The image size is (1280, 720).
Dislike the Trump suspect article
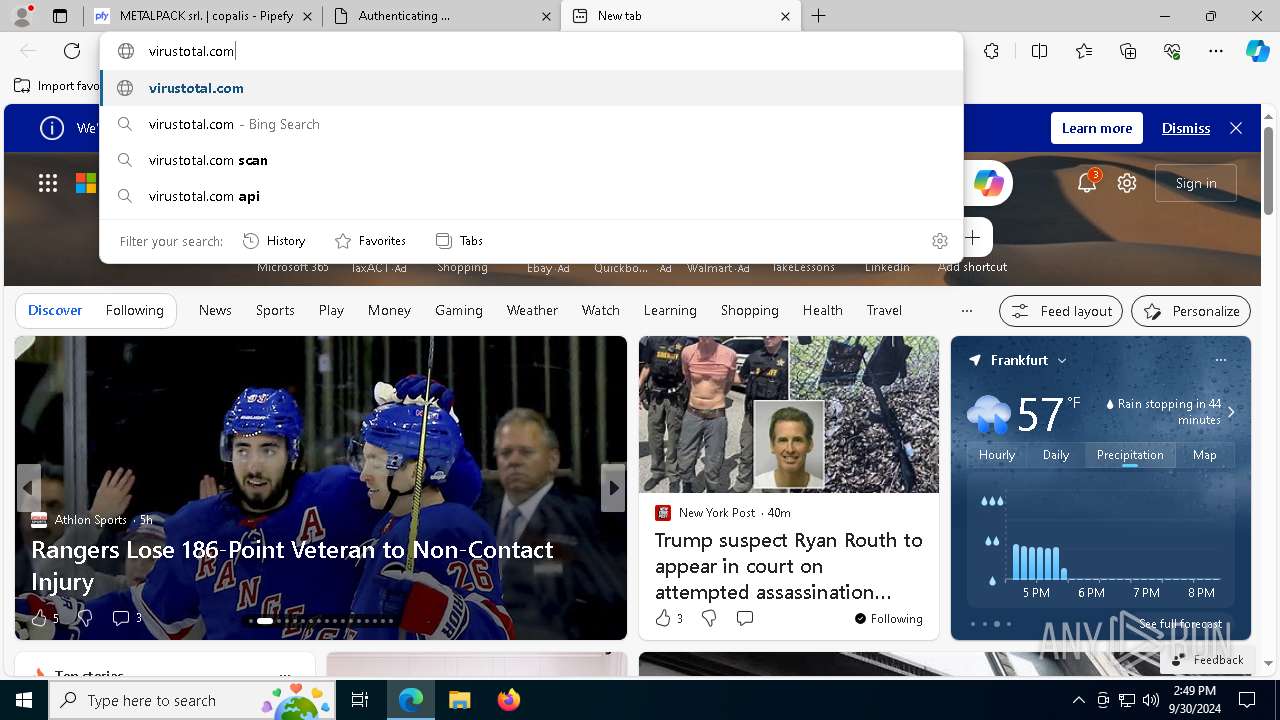(x=709, y=619)
